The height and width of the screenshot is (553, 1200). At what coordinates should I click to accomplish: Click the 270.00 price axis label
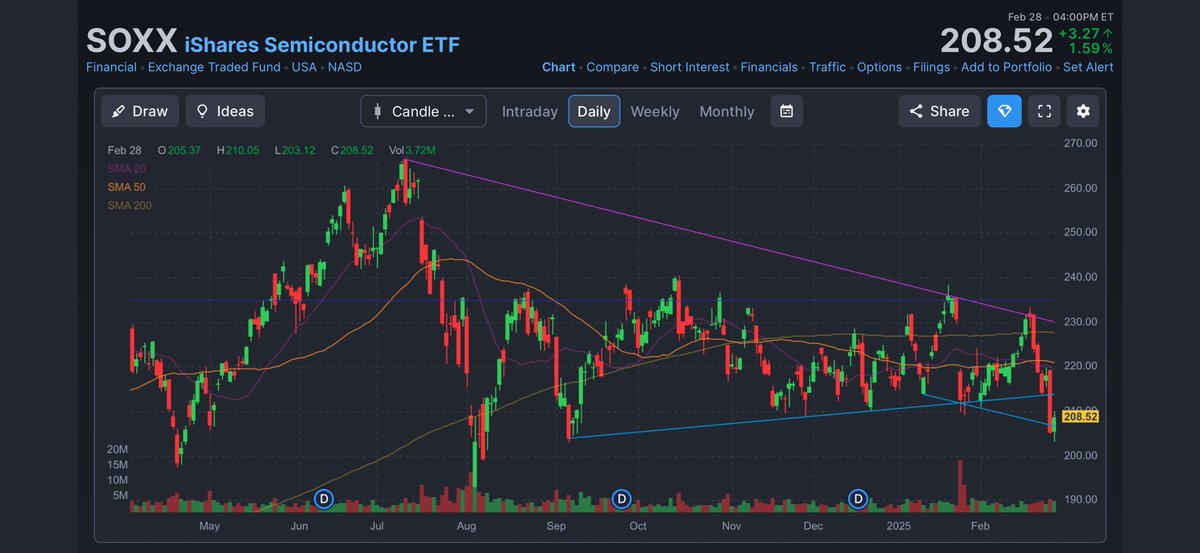pyautogui.click(x=1078, y=144)
